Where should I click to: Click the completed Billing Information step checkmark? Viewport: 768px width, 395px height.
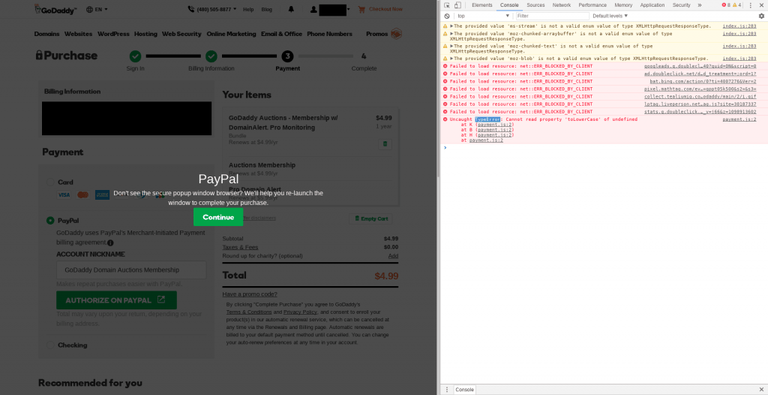click(212, 56)
